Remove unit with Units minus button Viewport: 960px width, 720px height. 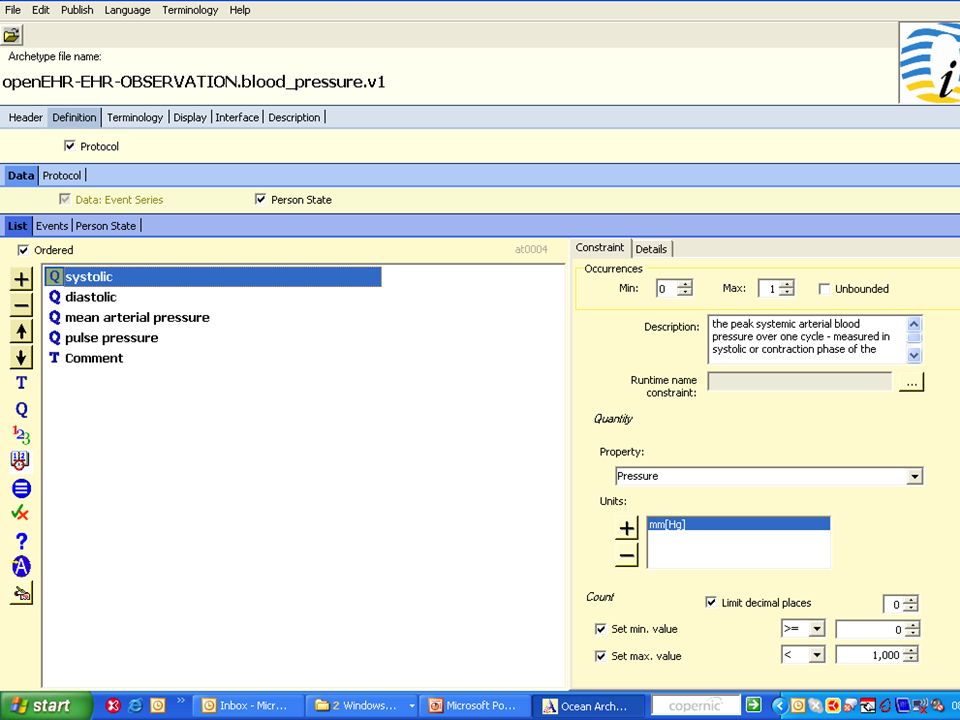pyautogui.click(x=627, y=555)
